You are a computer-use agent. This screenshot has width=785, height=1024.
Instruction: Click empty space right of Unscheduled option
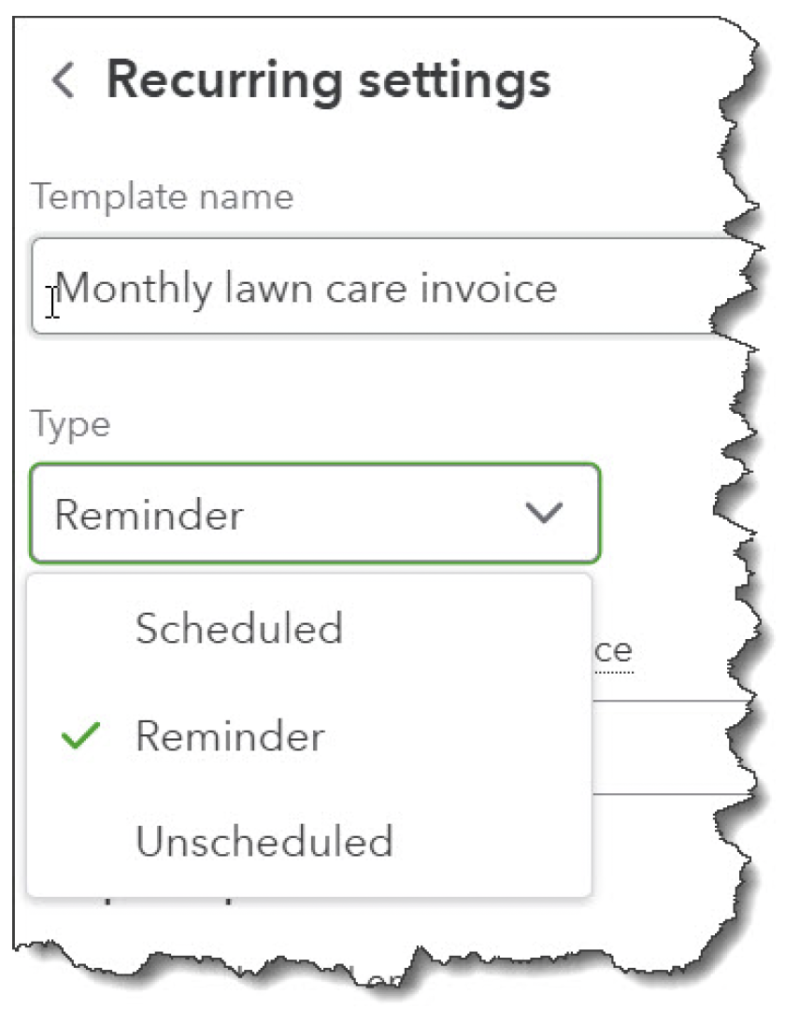[x=490, y=842]
